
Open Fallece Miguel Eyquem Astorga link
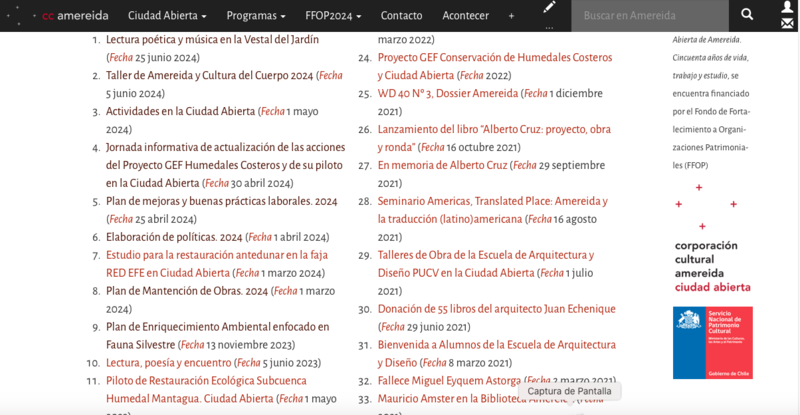coord(450,381)
